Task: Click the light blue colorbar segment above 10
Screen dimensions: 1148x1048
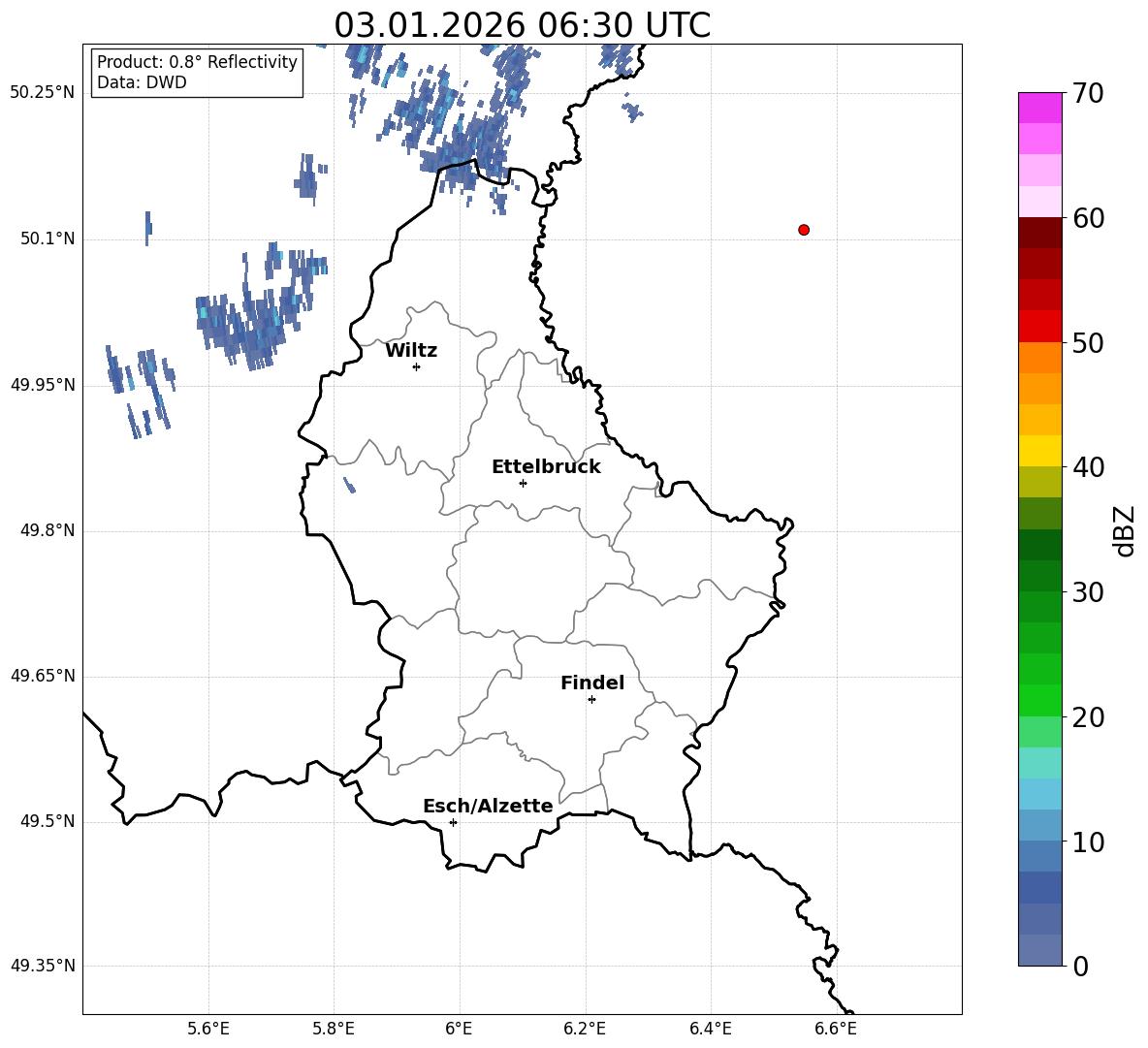Action: pyautogui.click(x=1039, y=825)
